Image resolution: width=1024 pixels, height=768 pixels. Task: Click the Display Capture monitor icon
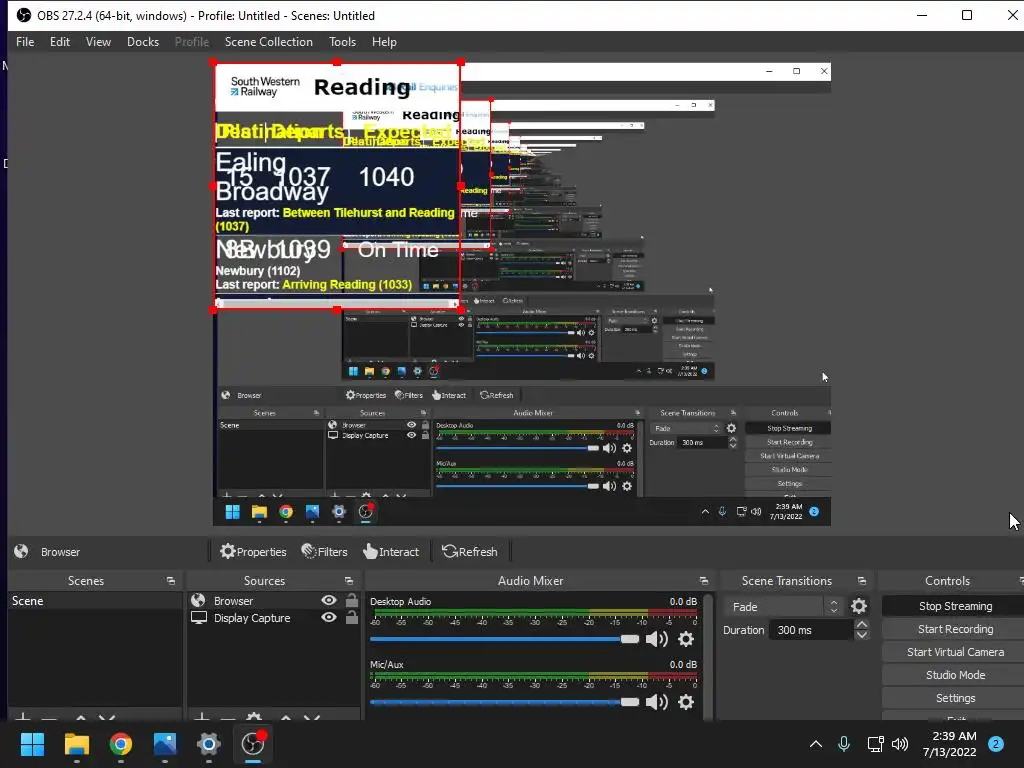199,618
